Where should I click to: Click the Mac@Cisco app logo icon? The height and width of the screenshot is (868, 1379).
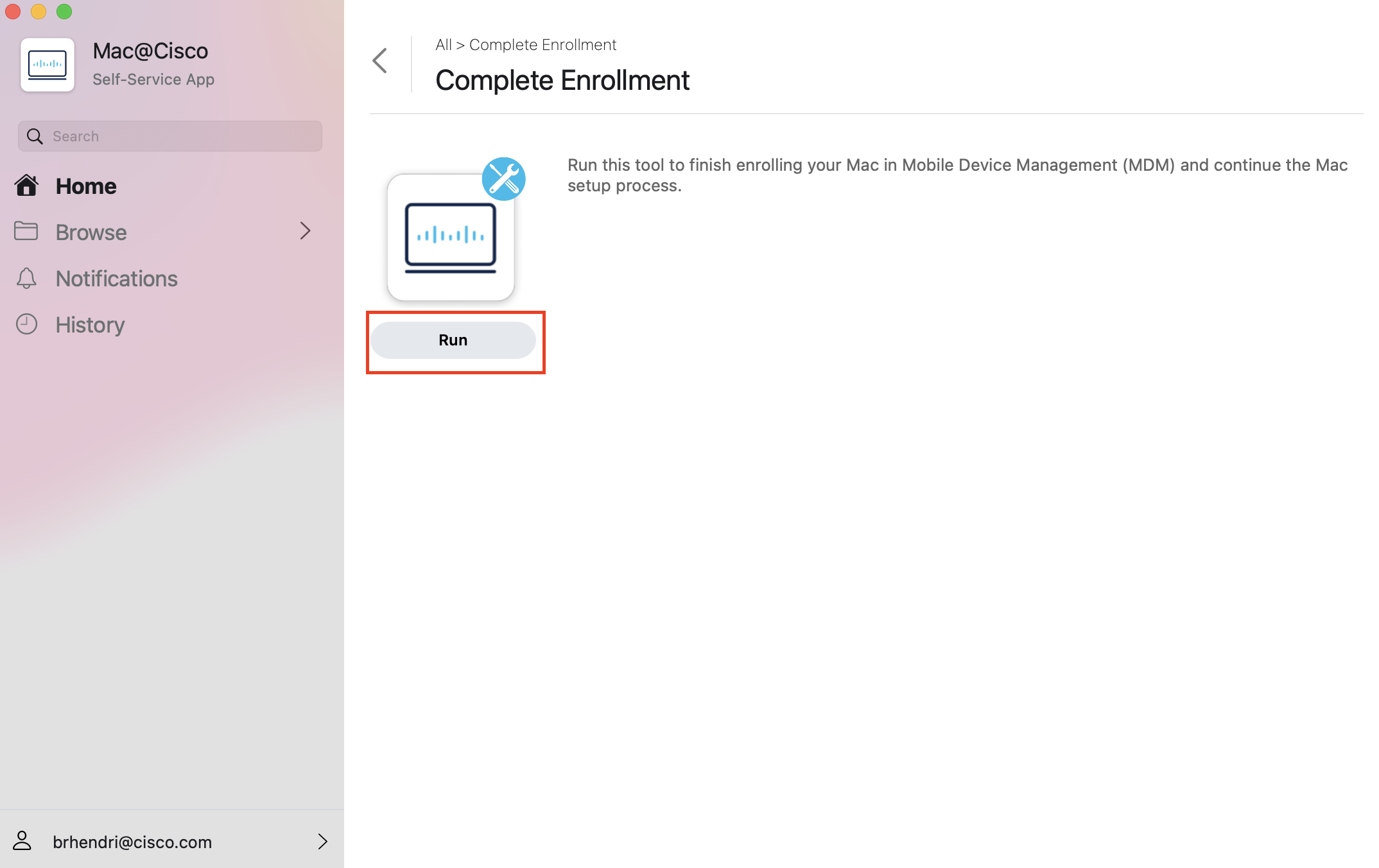point(48,65)
